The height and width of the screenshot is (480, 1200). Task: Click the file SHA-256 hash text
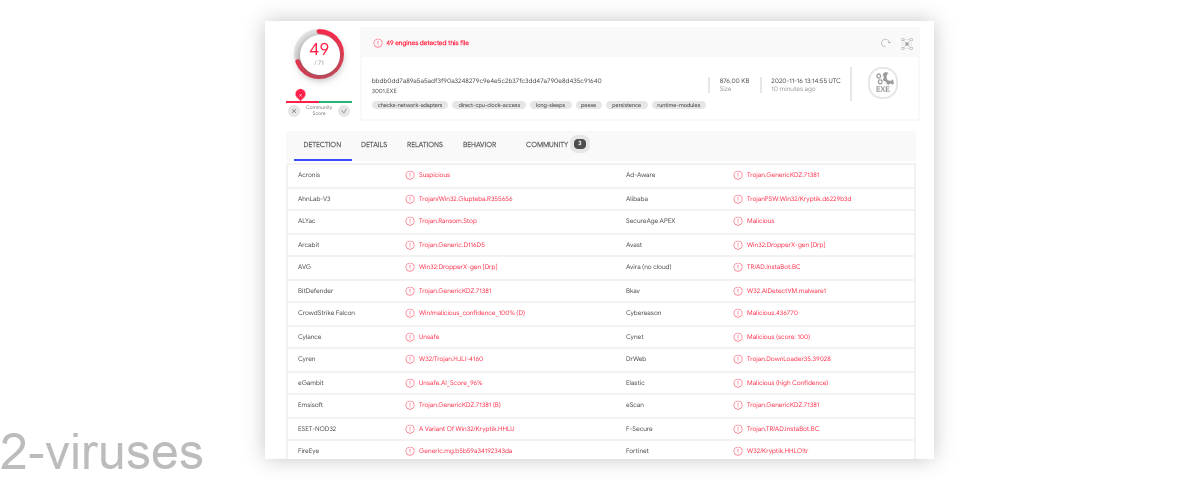486,81
